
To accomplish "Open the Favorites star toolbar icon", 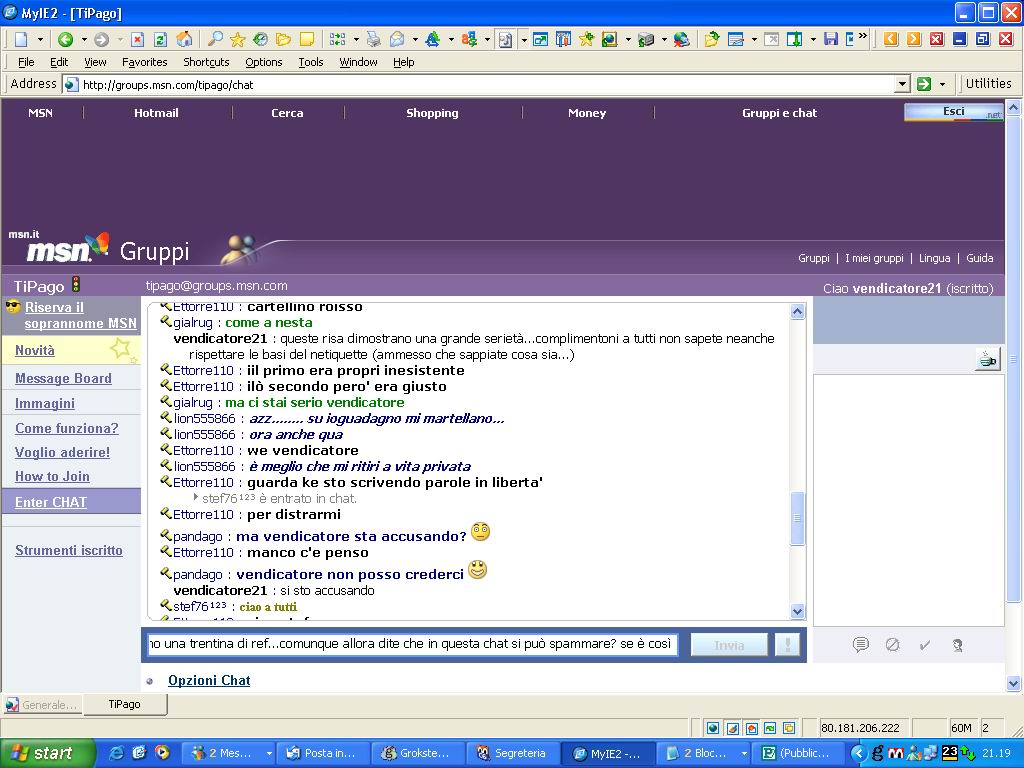I will click(x=238, y=40).
